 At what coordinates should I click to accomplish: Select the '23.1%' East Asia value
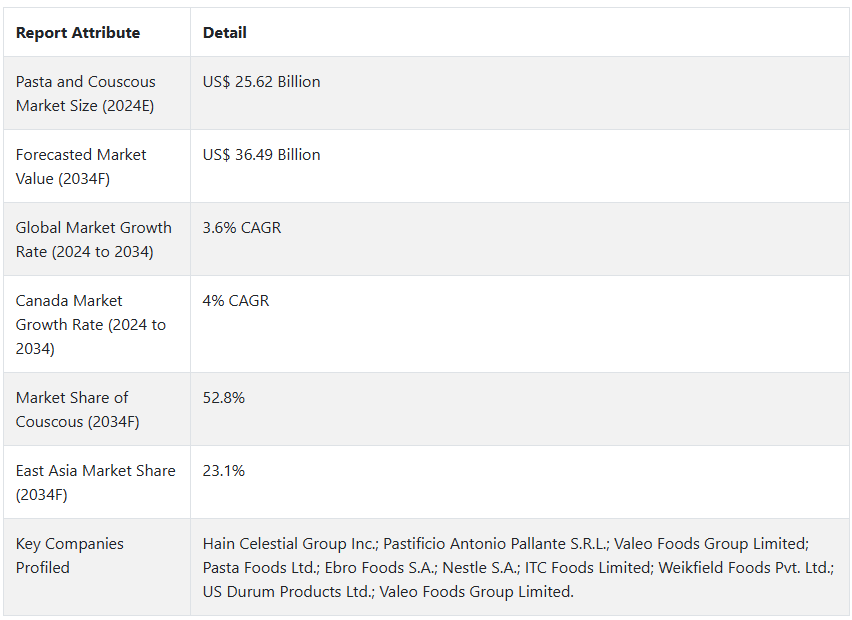coord(224,471)
